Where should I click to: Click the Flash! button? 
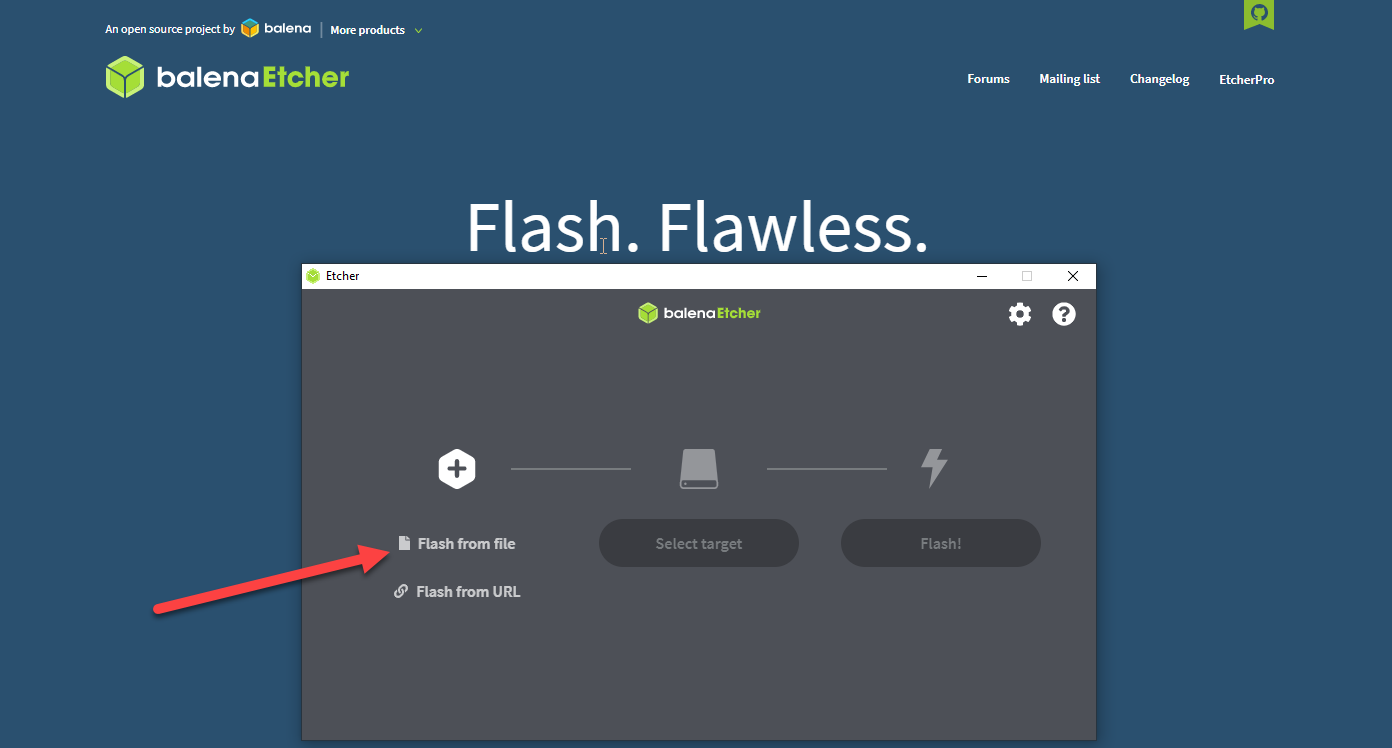pyautogui.click(x=941, y=543)
